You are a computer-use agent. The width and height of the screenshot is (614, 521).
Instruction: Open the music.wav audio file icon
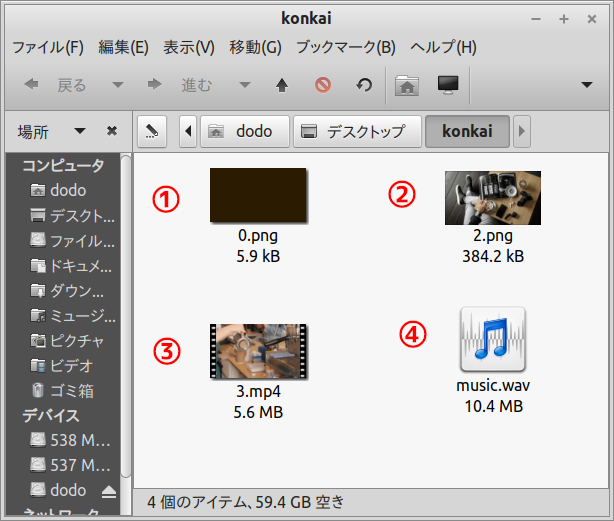pos(491,336)
